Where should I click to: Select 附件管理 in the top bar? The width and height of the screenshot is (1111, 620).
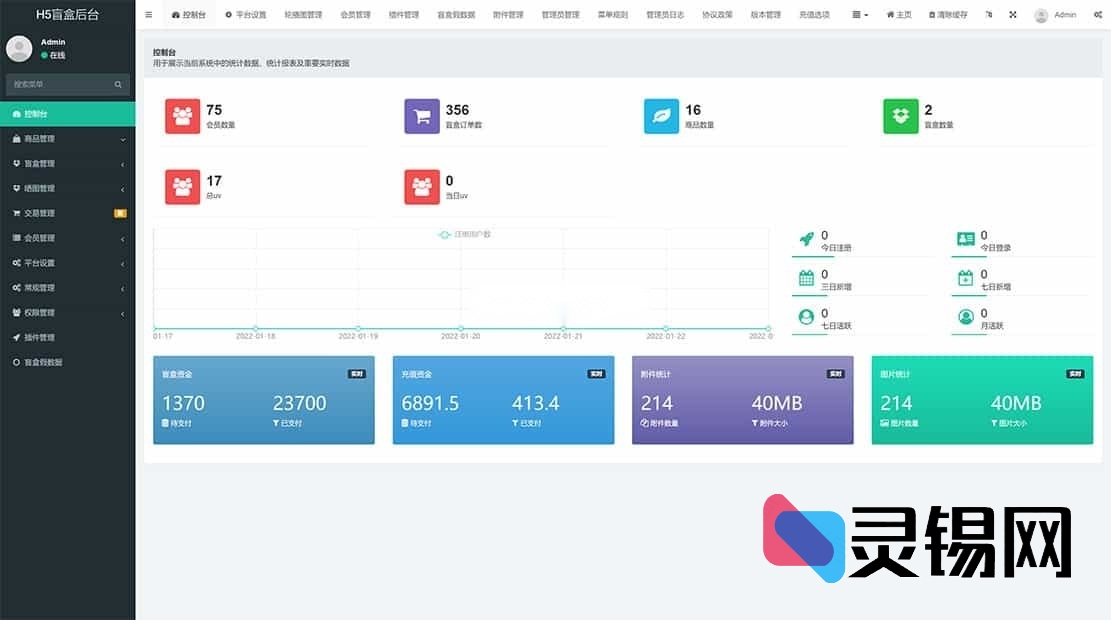(508, 14)
